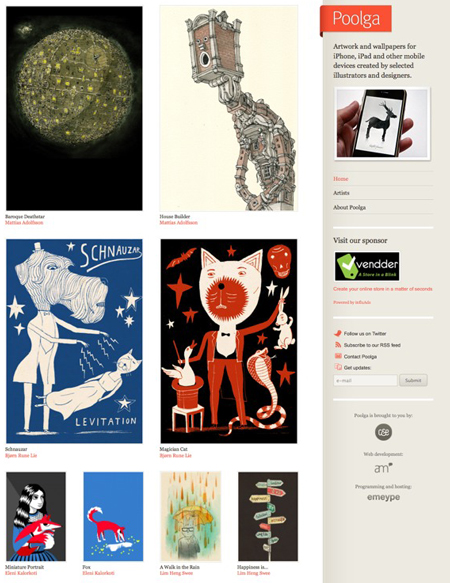The width and height of the screenshot is (450, 583).
Task: Open the Poolga logo banner
Action: click(356, 19)
